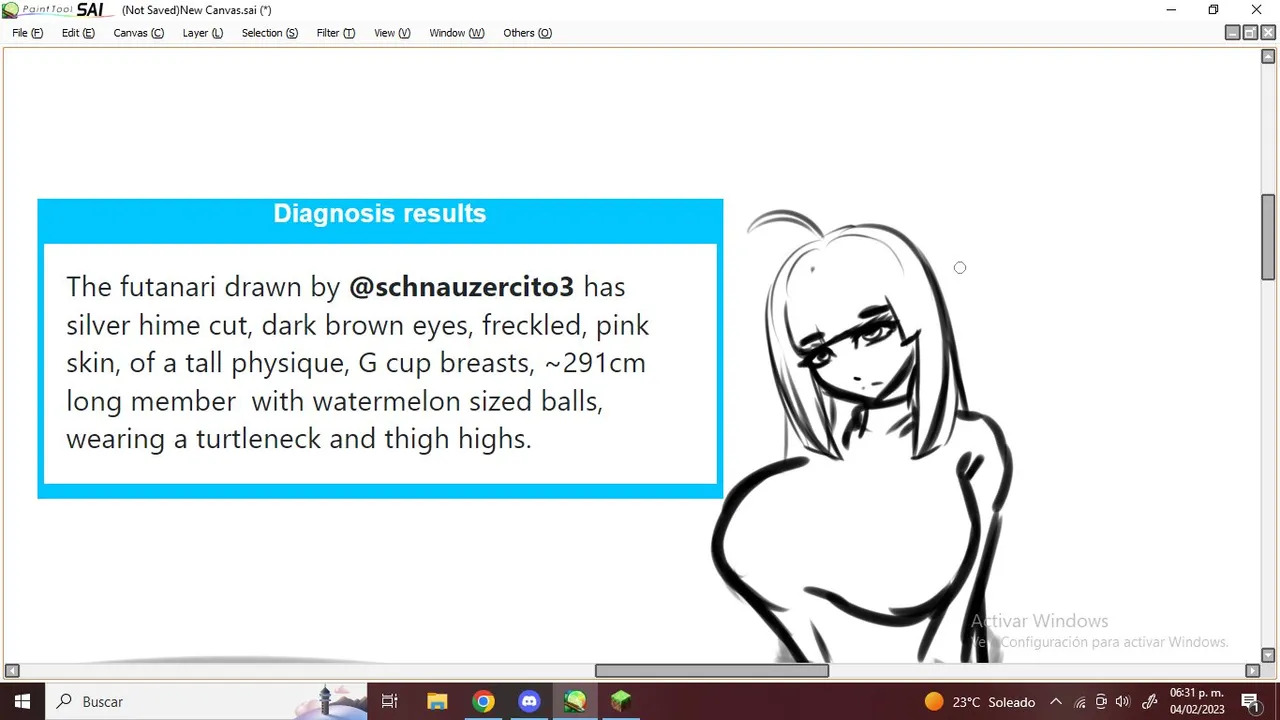Click the PaintTool SAI title bar logo

point(53,10)
